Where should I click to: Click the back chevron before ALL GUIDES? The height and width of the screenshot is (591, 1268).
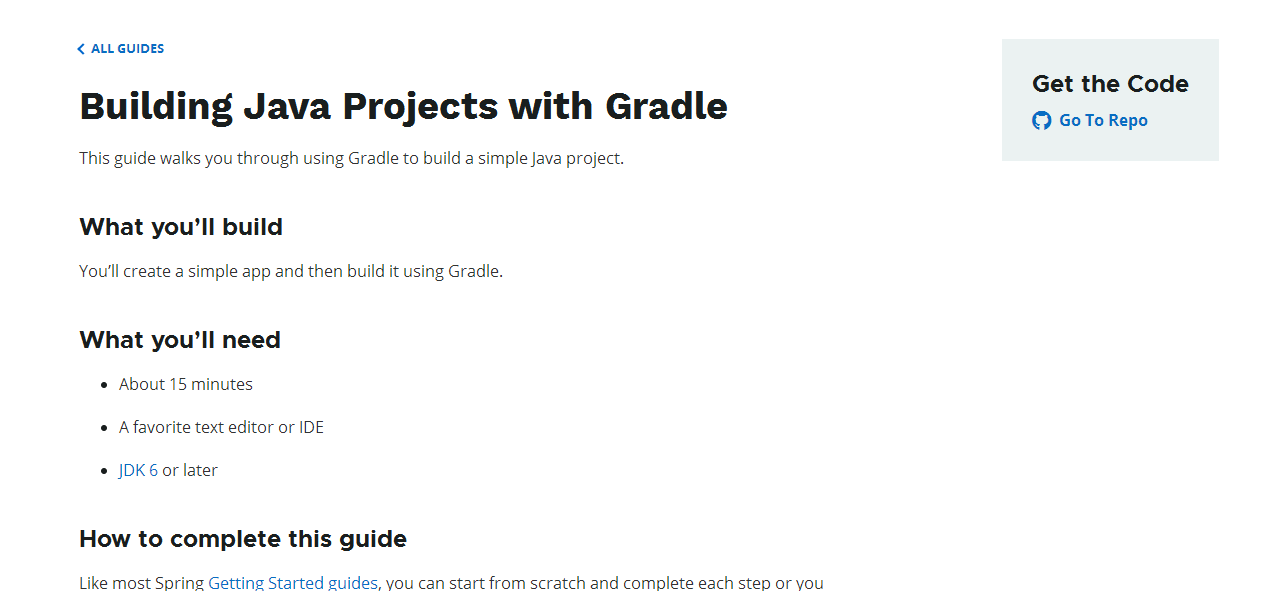tap(81, 49)
